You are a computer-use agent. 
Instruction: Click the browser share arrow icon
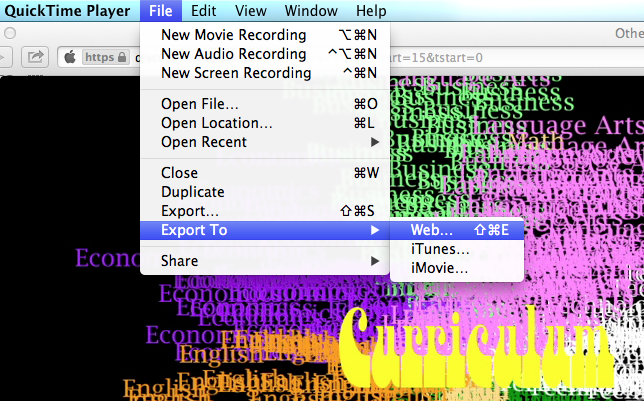coord(35,57)
